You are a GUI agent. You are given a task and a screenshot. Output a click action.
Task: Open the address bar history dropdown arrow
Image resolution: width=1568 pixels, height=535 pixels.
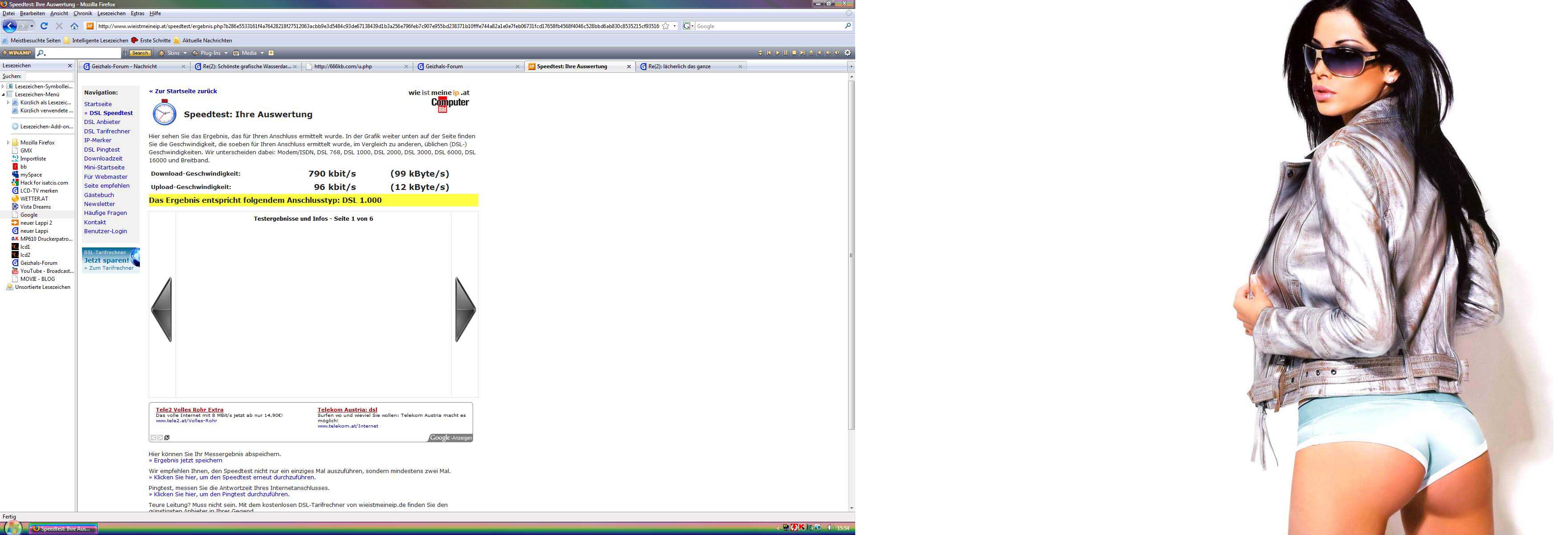pos(674,26)
